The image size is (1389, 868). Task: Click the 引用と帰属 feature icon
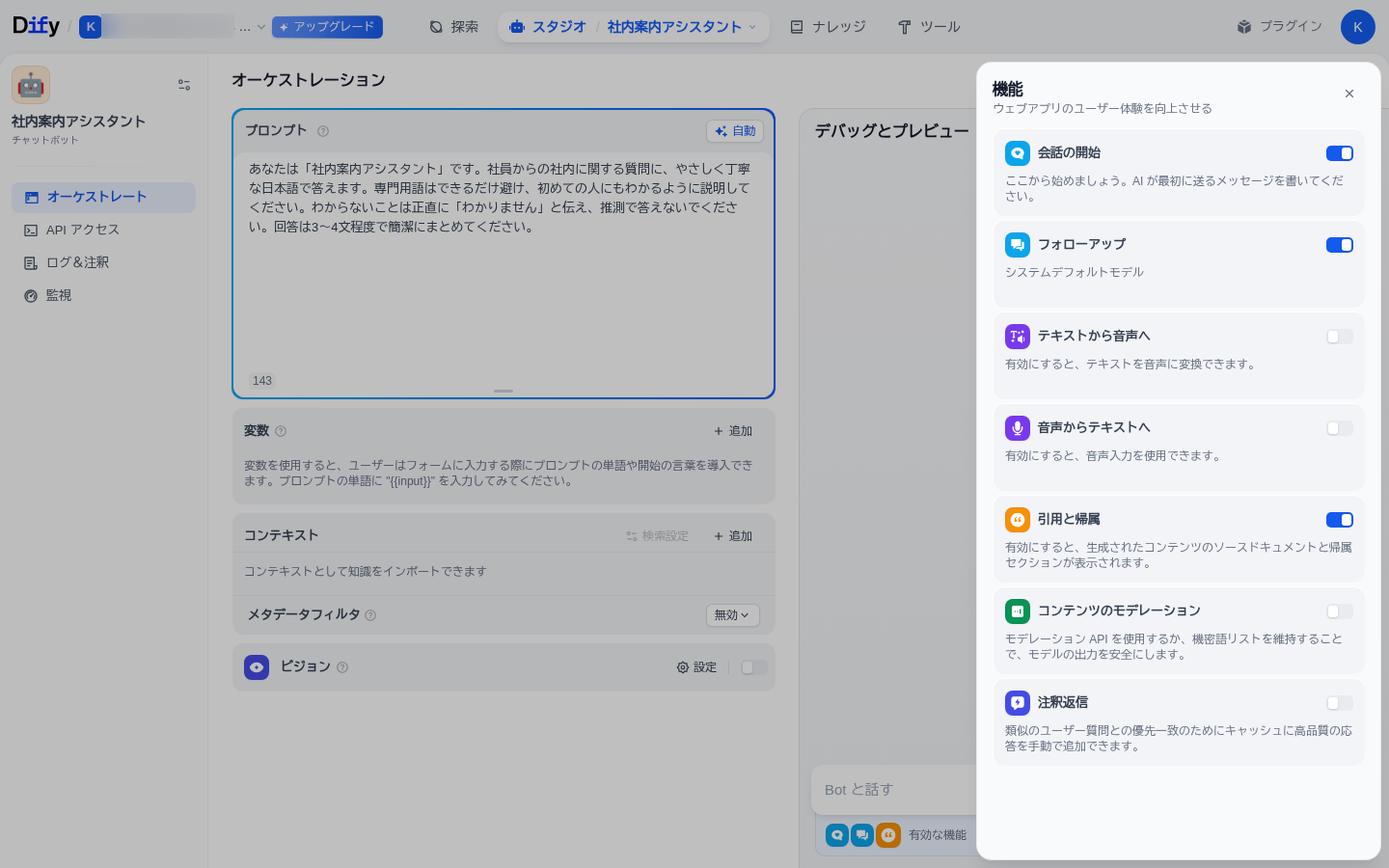(1018, 520)
